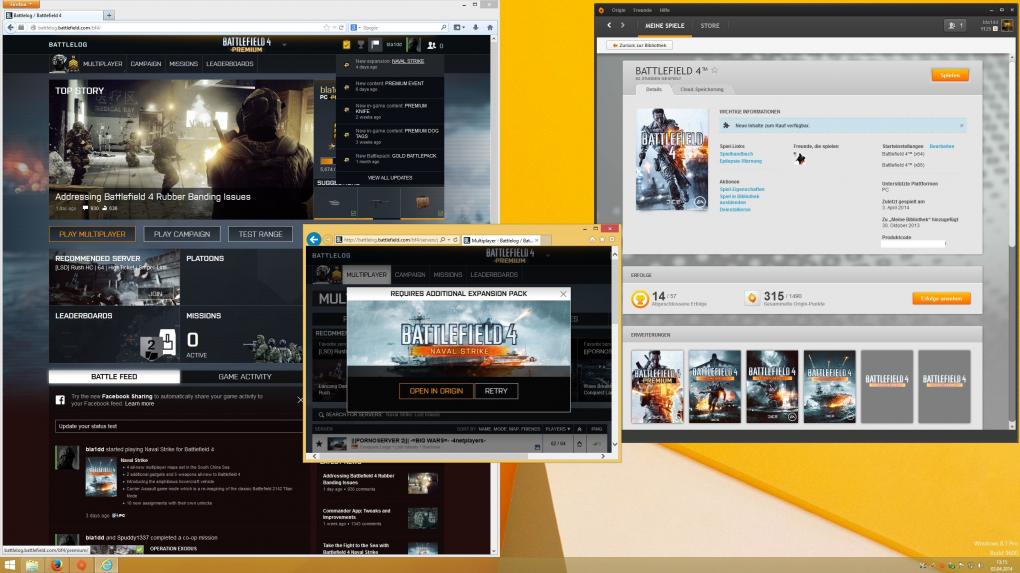Open Origin from the taskbar

pyautogui.click(x=81, y=565)
